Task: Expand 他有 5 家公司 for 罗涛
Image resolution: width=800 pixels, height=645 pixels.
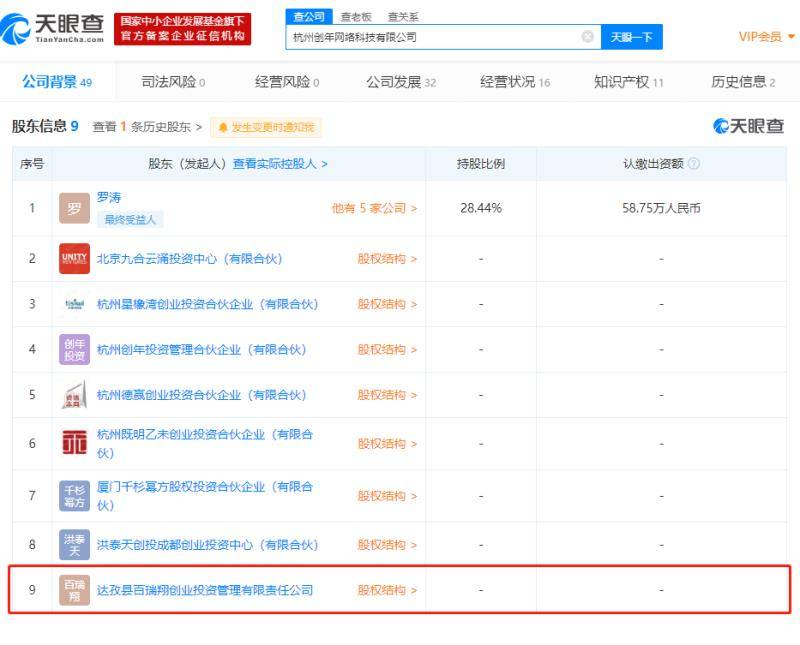Action: pos(374,208)
